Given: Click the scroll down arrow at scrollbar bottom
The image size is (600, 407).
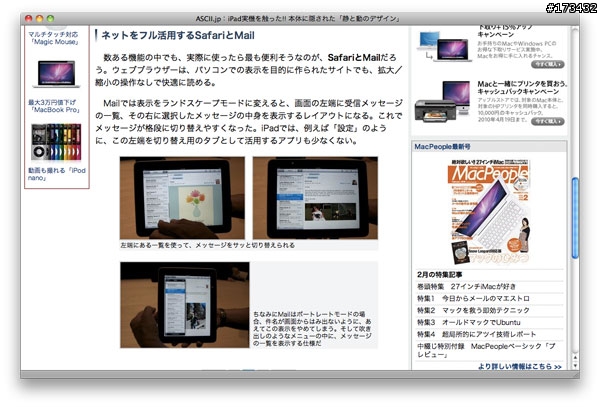Looking at the screenshot, I should coord(575,366).
